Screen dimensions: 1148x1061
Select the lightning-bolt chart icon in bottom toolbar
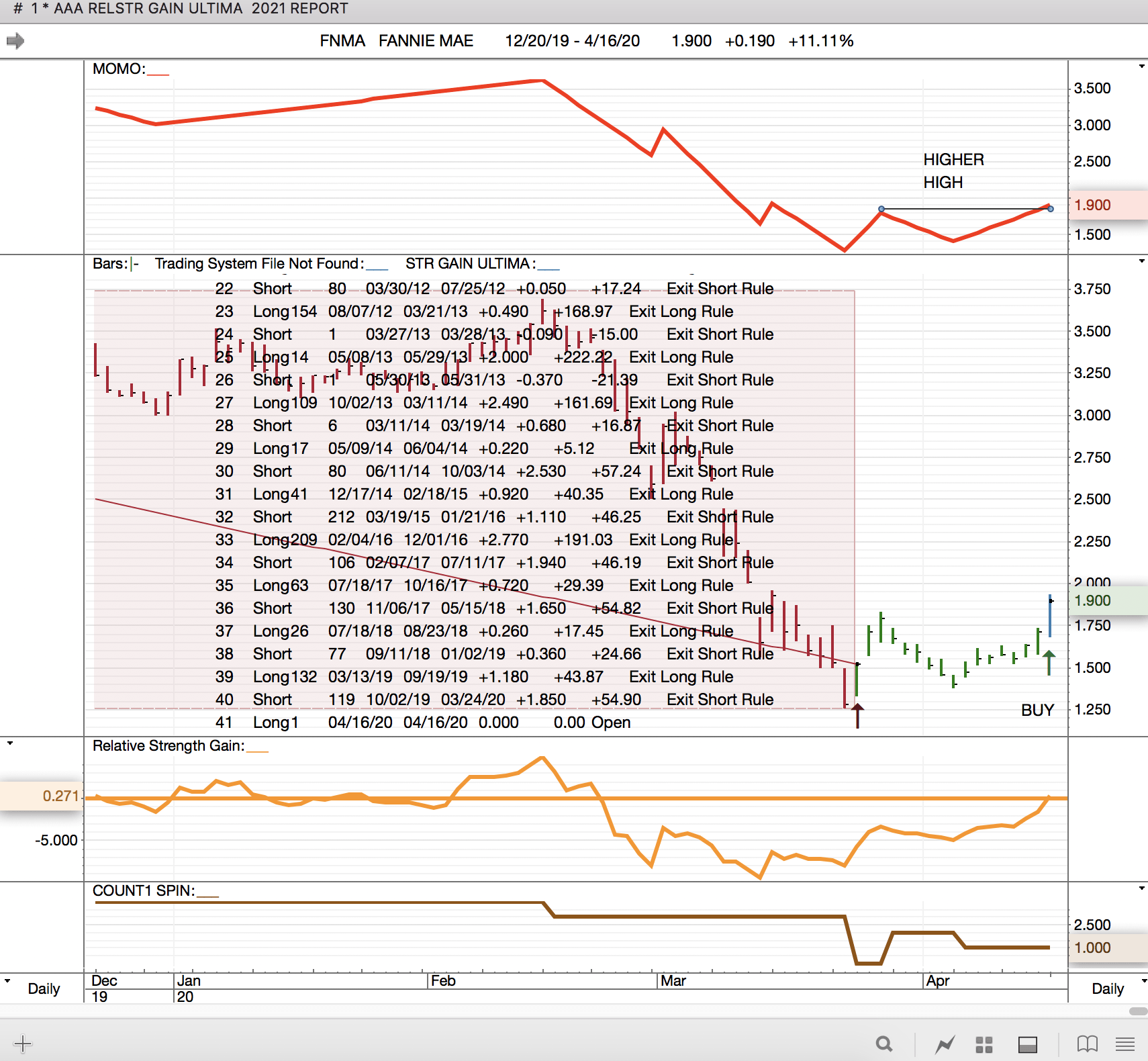pos(945,1044)
